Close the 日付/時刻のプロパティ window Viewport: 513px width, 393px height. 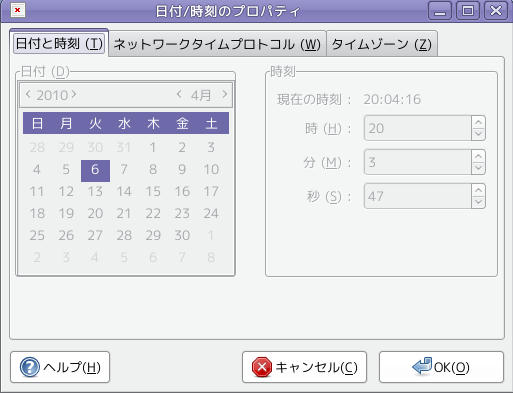click(x=496, y=11)
